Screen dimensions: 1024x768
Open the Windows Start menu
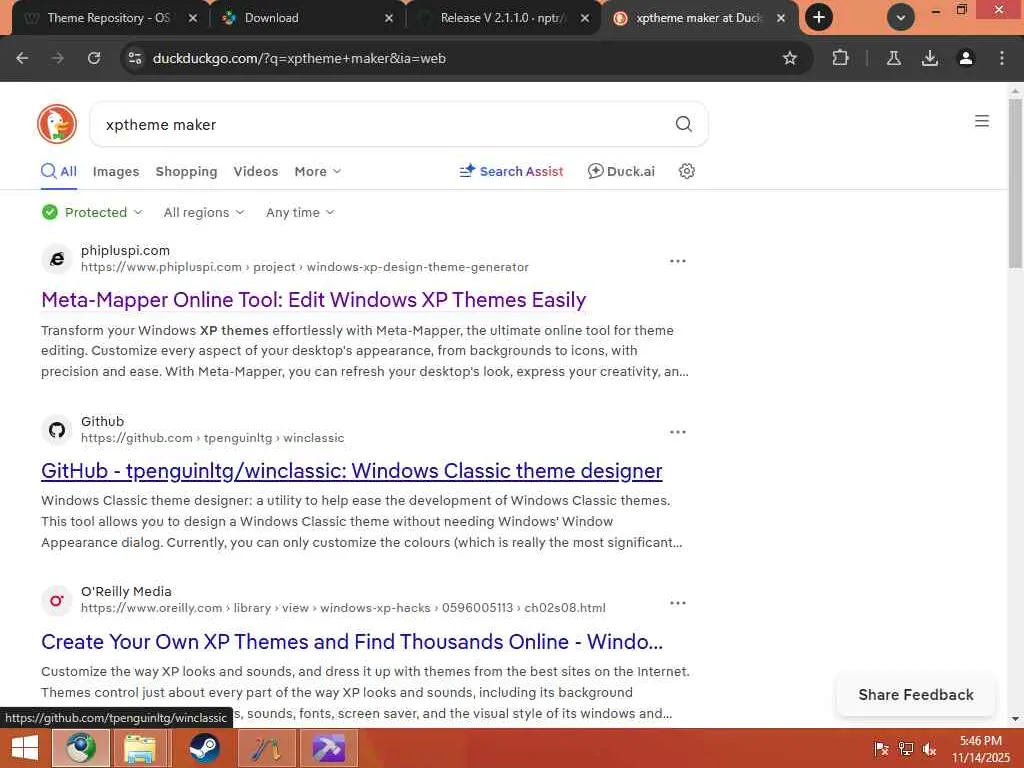click(24, 748)
